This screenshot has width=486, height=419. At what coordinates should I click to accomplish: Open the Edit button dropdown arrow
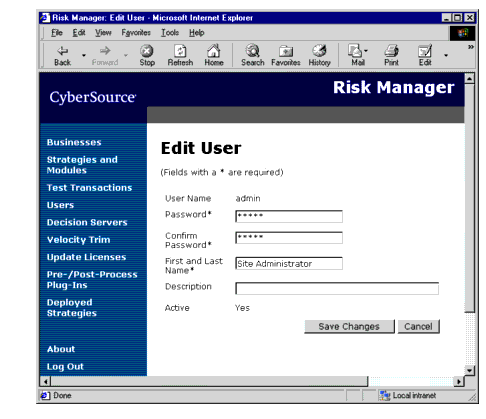click(446, 55)
